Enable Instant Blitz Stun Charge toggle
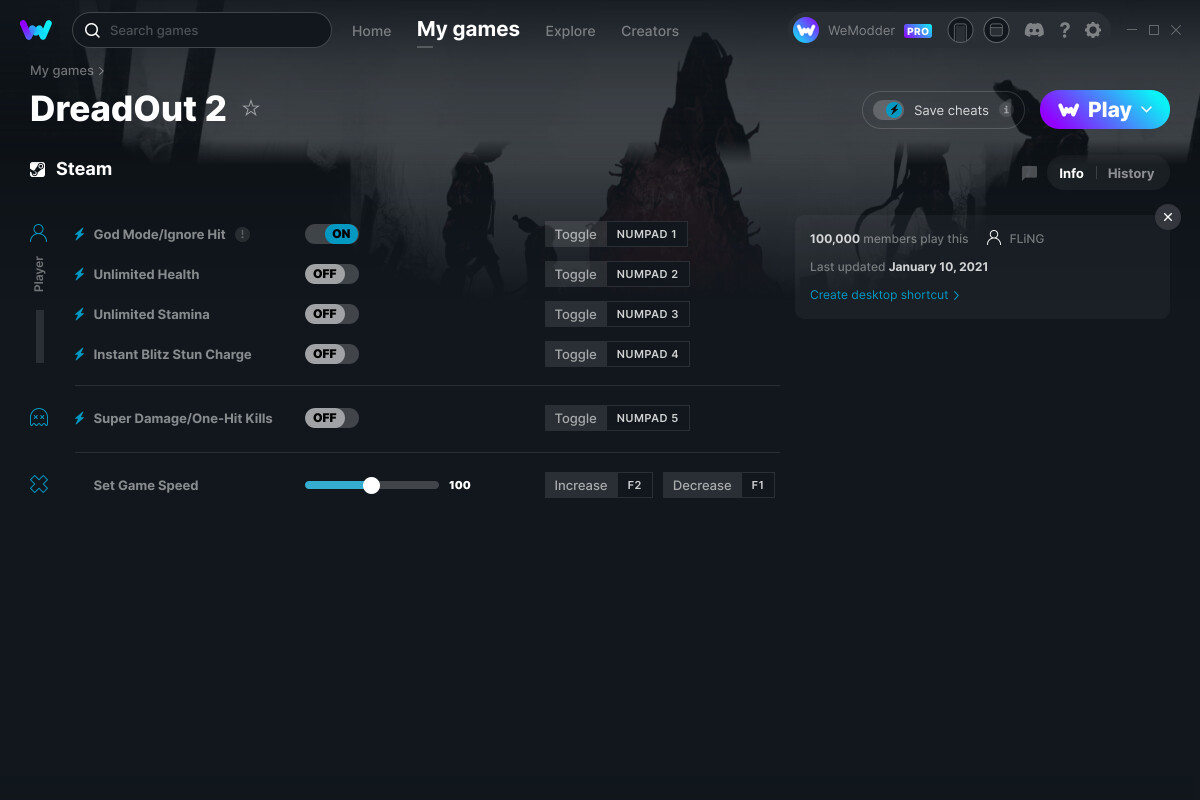 pyautogui.click(x=332, y=354)
